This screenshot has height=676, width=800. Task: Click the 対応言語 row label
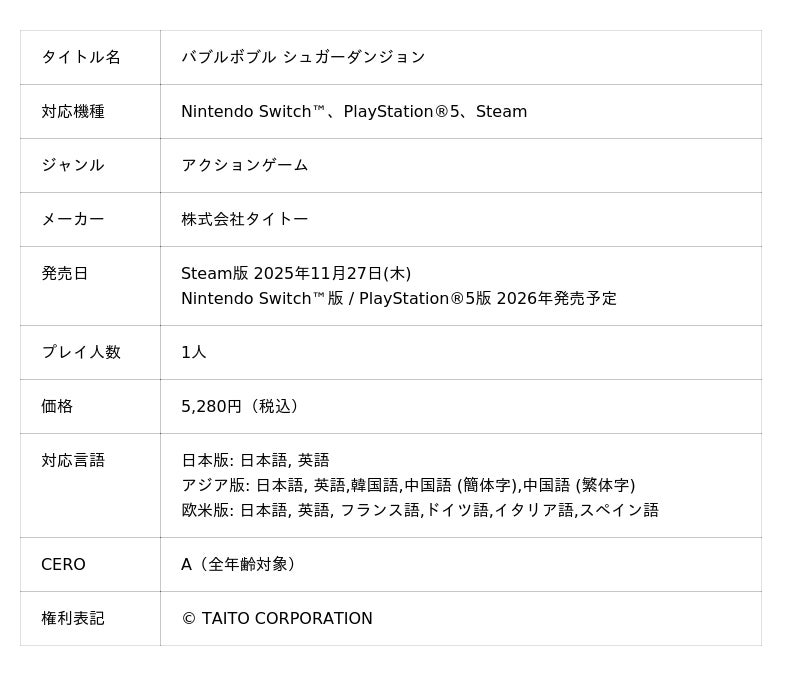[x=73, y=460]
